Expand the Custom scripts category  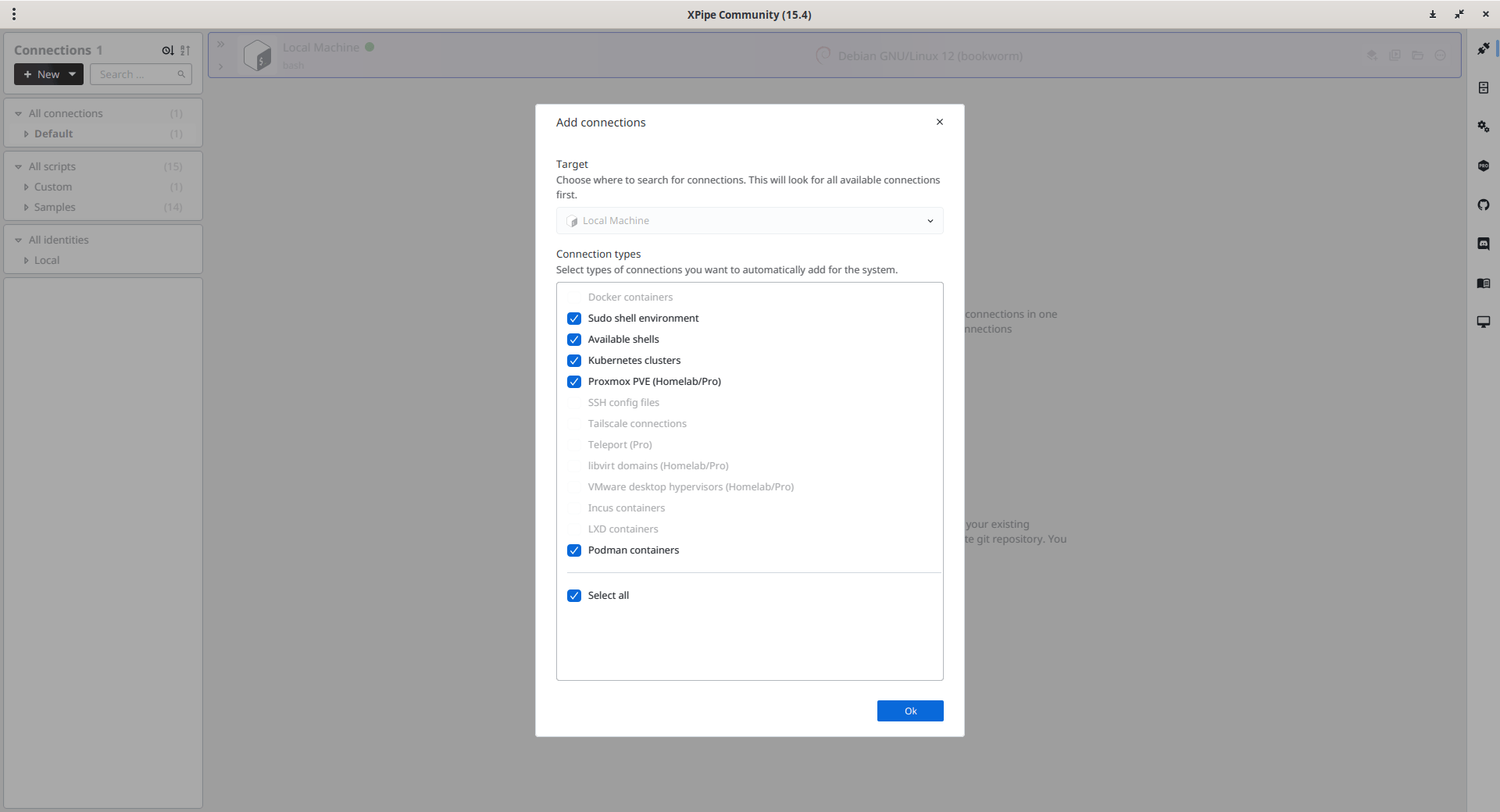[x=26, y=187]
